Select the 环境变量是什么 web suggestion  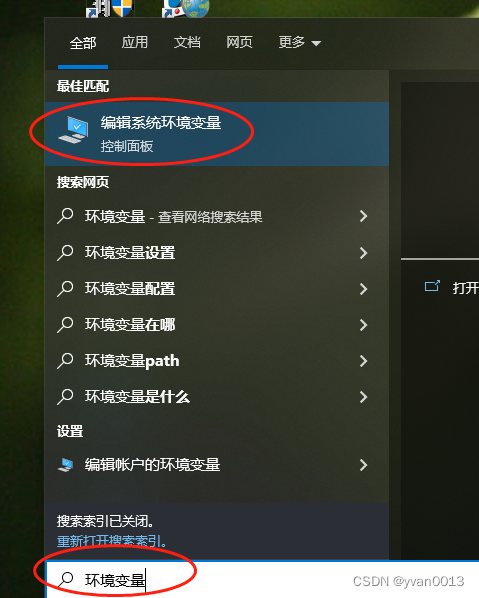pos(217,397)
